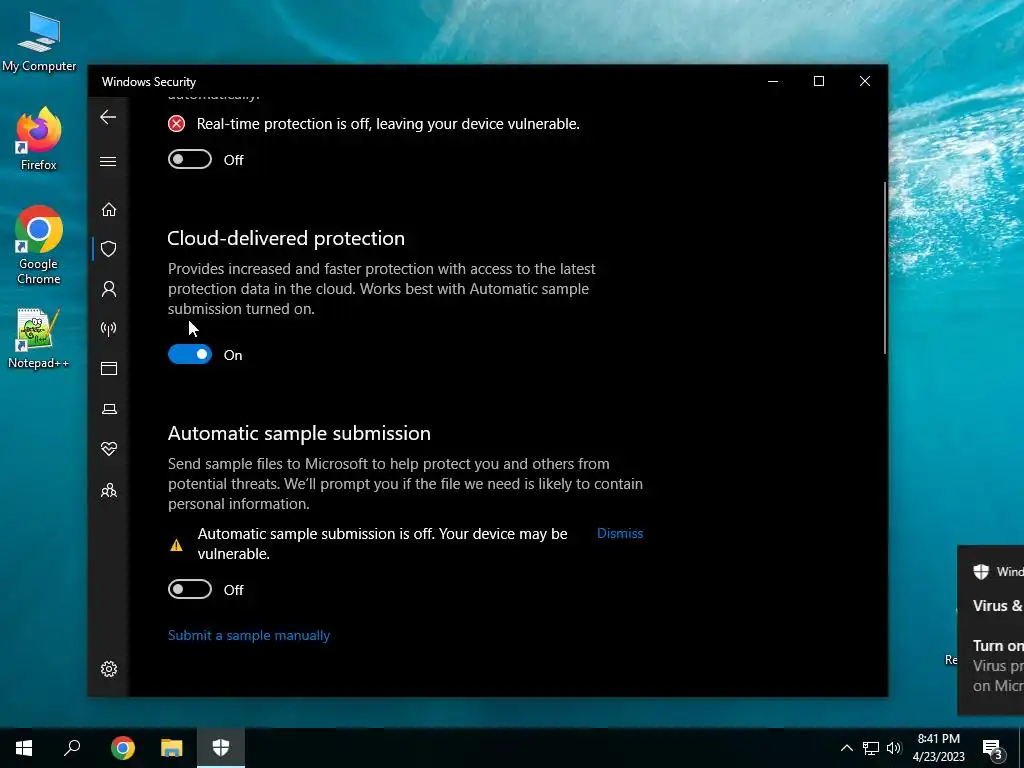1024x768 pixels.
Task: Open the clock showing 8:41 PM
Action: click(938, 748)
